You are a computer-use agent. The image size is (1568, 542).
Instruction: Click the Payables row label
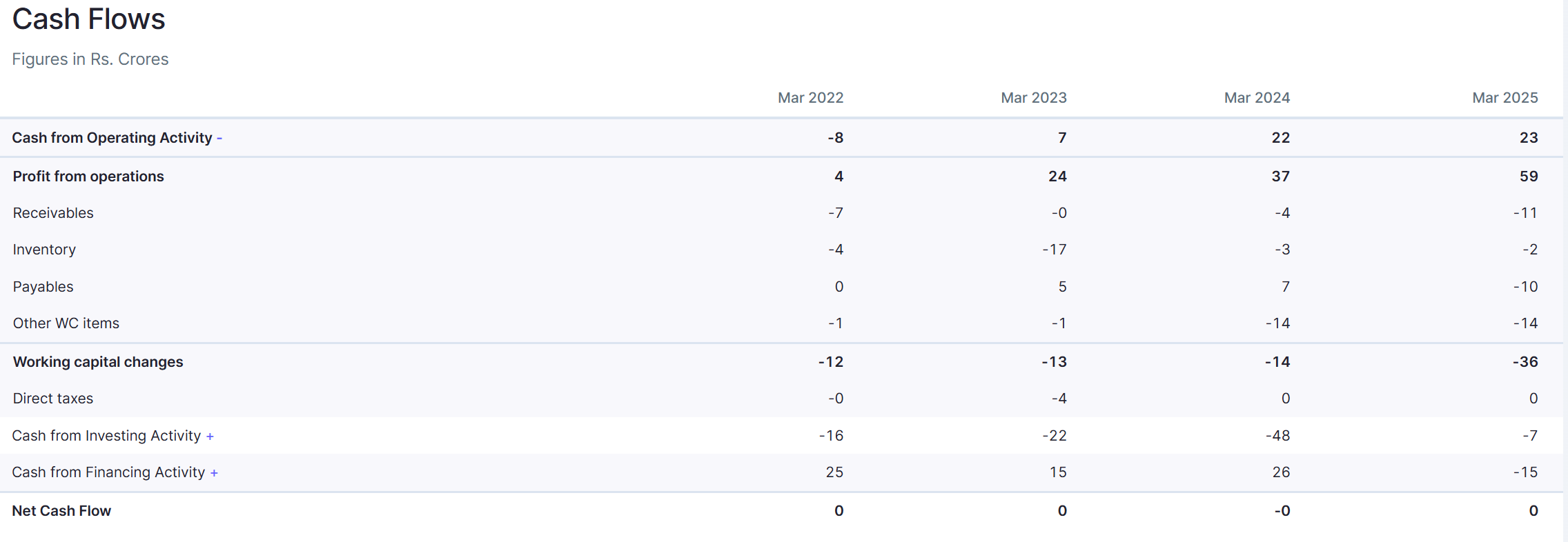(43, 287)
